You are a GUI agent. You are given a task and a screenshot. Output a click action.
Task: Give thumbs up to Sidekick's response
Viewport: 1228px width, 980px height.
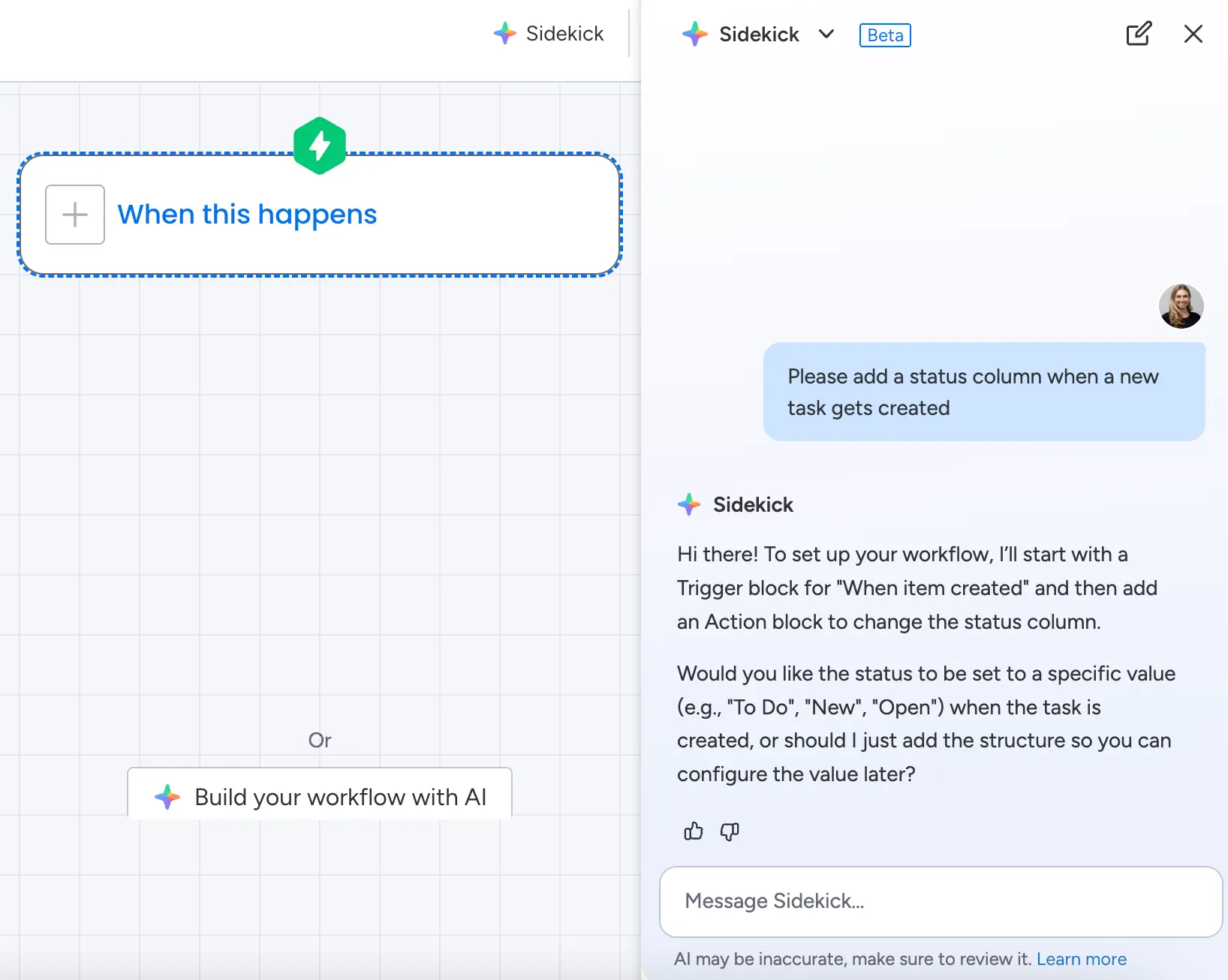[694, 831]
